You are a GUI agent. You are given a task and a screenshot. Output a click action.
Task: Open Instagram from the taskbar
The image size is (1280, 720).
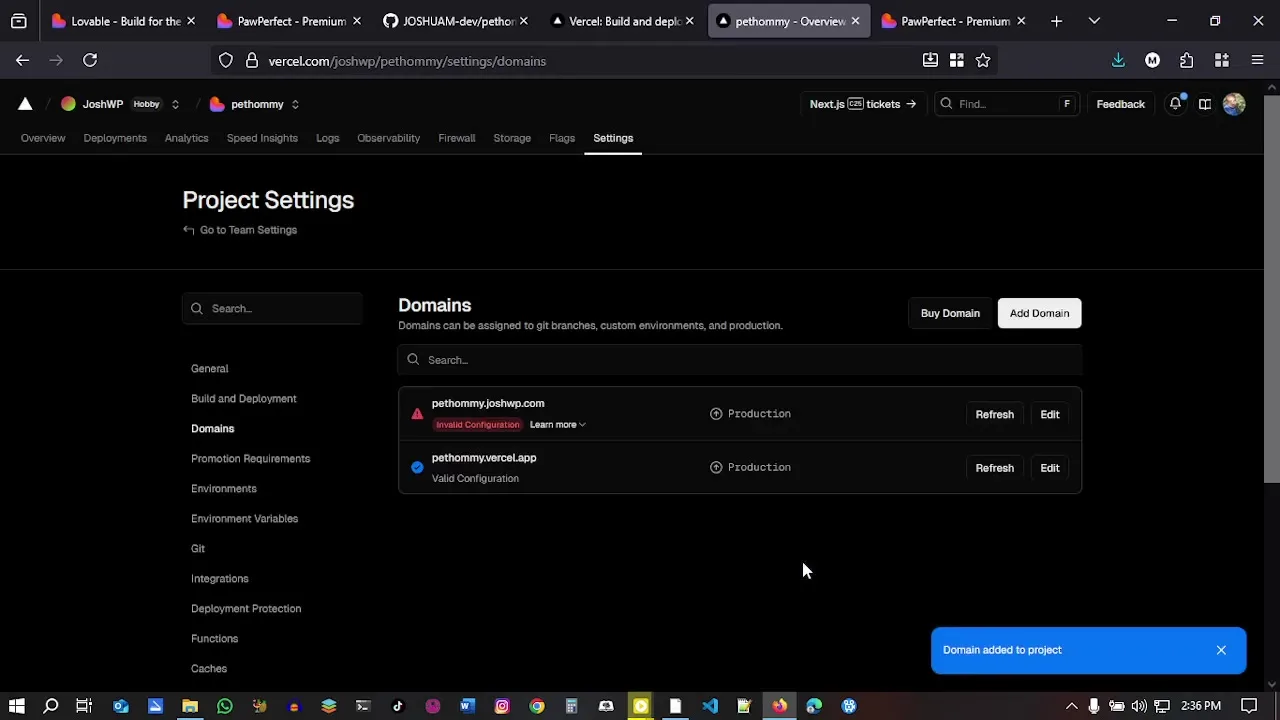502,706
